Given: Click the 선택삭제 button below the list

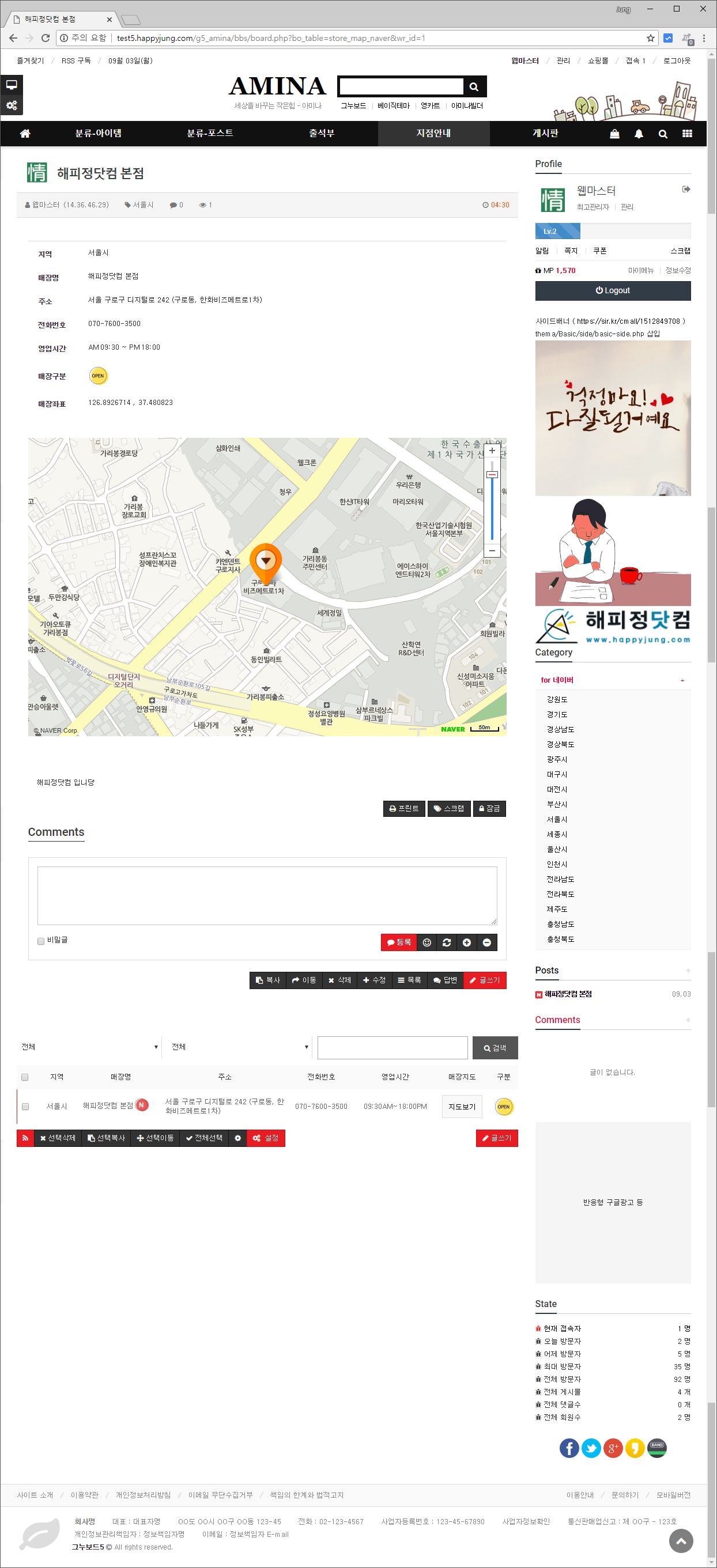Looking at the screenshot, I should 57,1138.
